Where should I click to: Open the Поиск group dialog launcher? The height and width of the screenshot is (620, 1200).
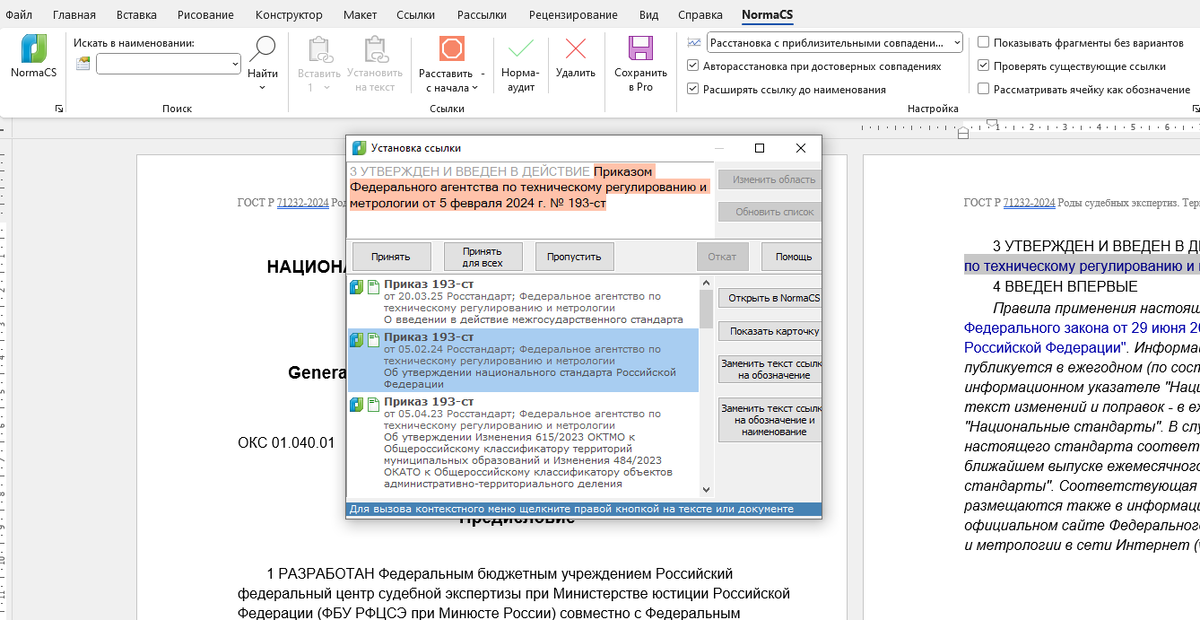coord(58,108)
